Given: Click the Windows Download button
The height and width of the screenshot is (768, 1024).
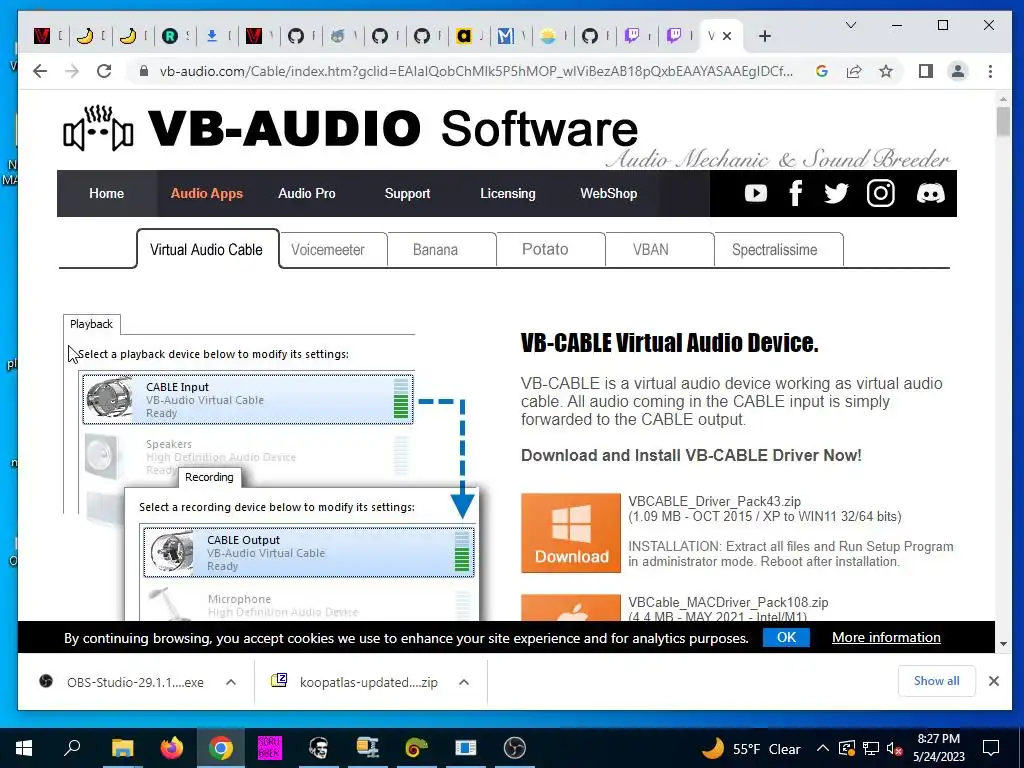Looking at the screenshot, I should click(x=571, y=533).
